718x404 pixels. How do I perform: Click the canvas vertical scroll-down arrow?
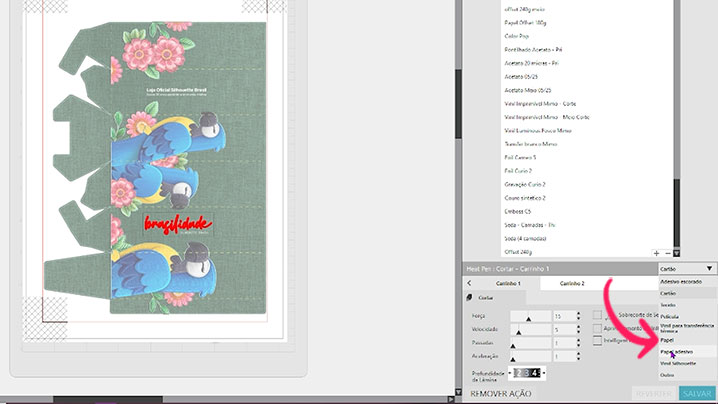458,392
